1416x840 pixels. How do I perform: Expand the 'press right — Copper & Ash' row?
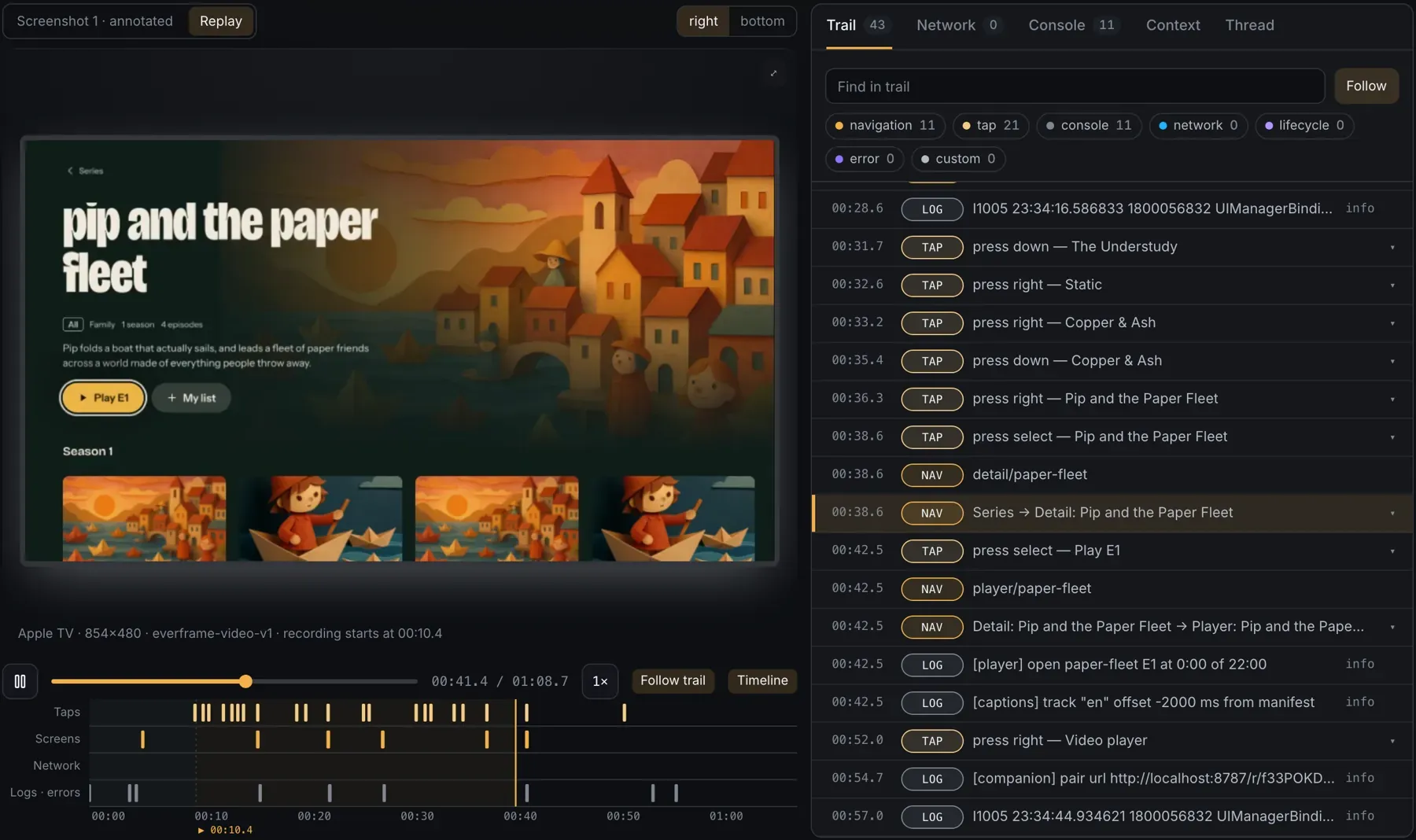coord(1392,322)
